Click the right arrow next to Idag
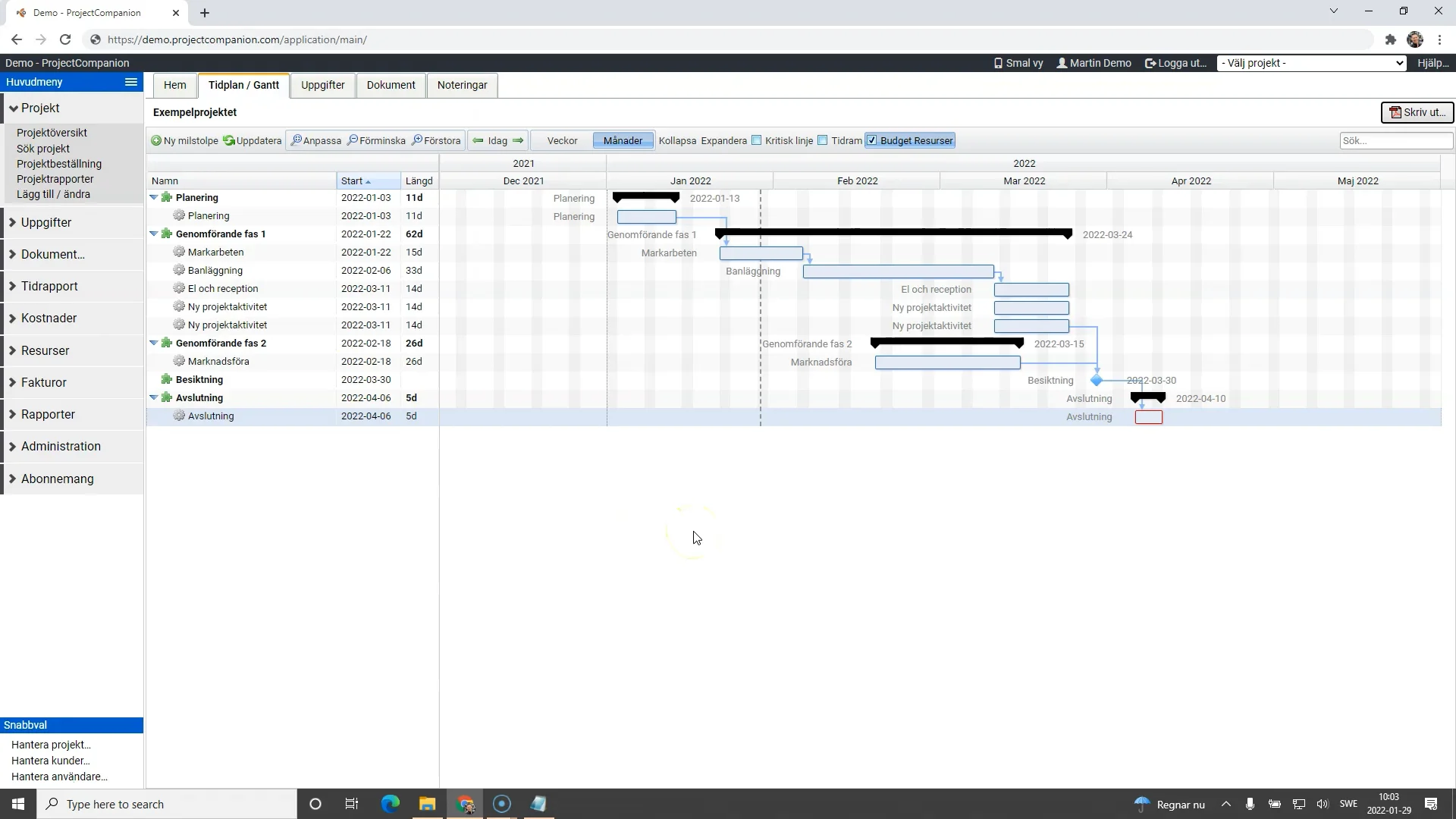Image resolution: width=1456 pixels, height=819 pixels. (x=518, y=140)
